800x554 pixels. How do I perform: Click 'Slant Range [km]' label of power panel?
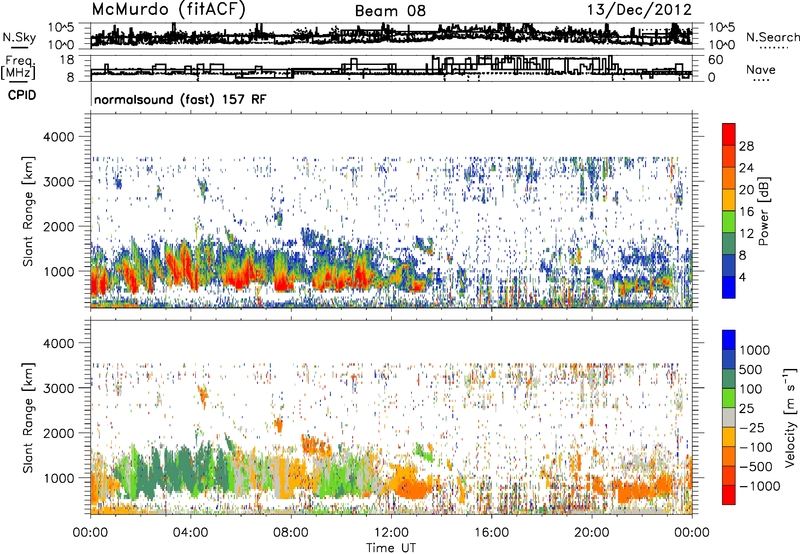29,211
